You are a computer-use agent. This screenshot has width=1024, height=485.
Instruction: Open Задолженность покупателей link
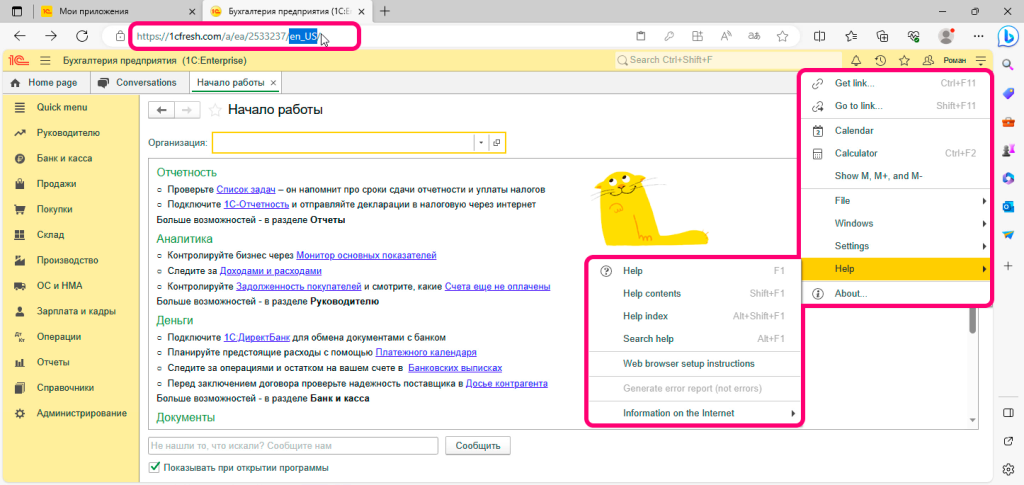click(x=299, y=286)
